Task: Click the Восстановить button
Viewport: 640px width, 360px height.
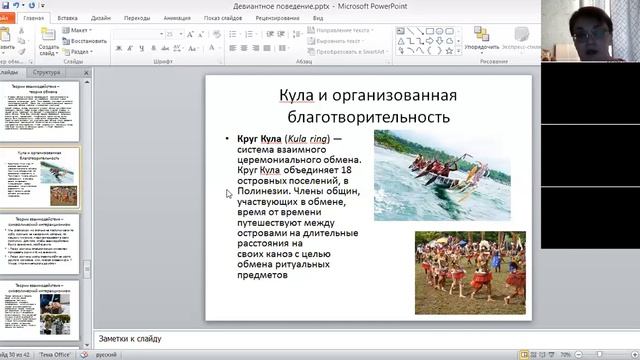Action: pyautogui.click(x=84, y=41)
